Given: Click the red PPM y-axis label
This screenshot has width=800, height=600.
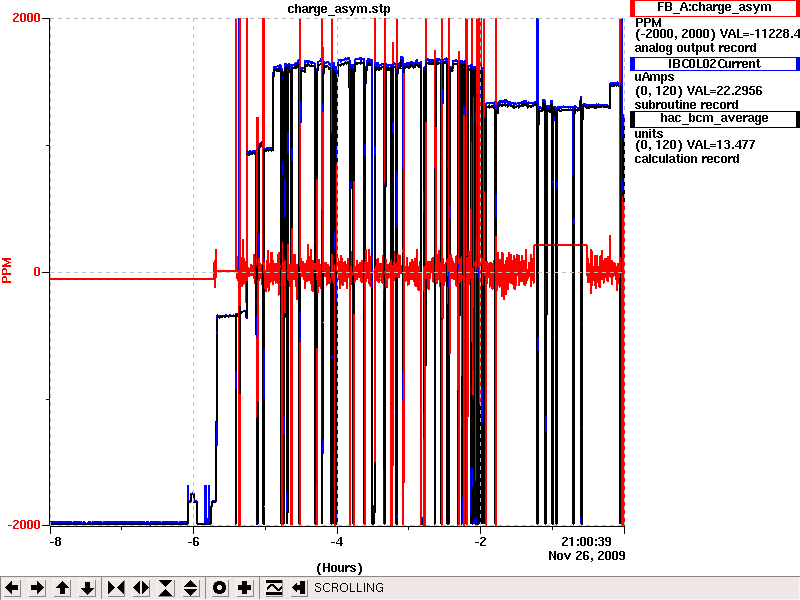Looking at the screenshot, I should tap(7, 270).
